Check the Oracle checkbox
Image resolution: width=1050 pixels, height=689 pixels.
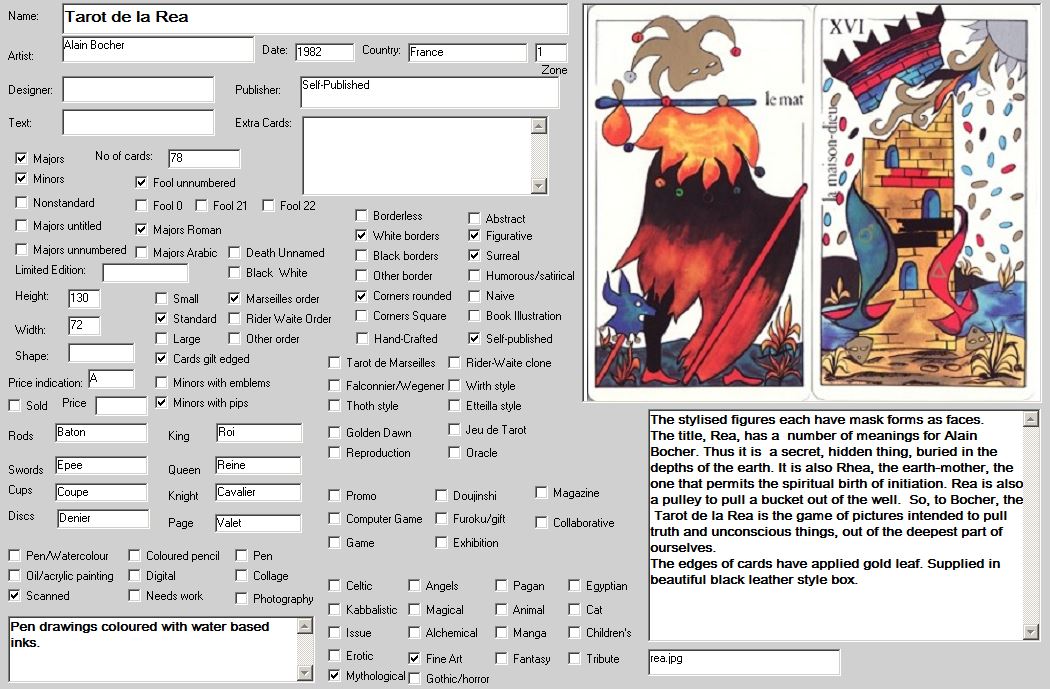(x=455, y=453)
